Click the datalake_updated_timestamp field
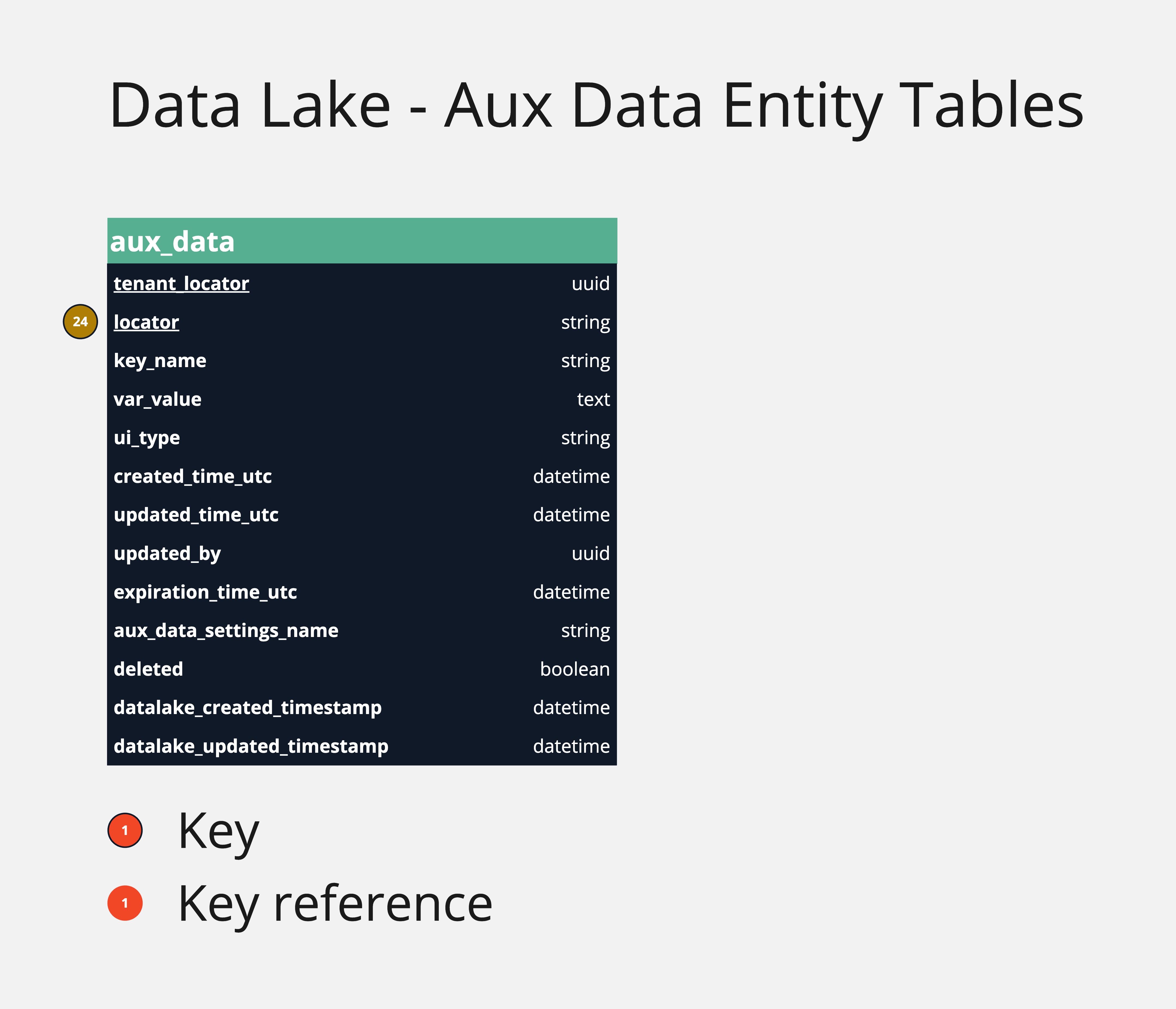 [x=251, y=746]
